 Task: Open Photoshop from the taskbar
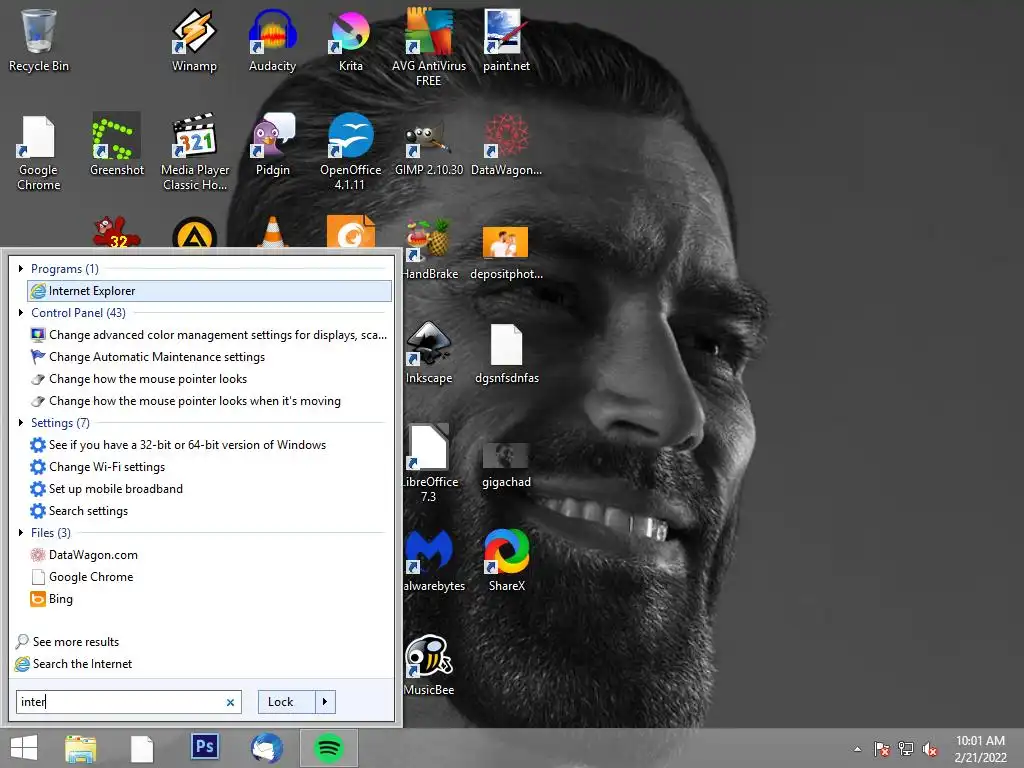204,747
